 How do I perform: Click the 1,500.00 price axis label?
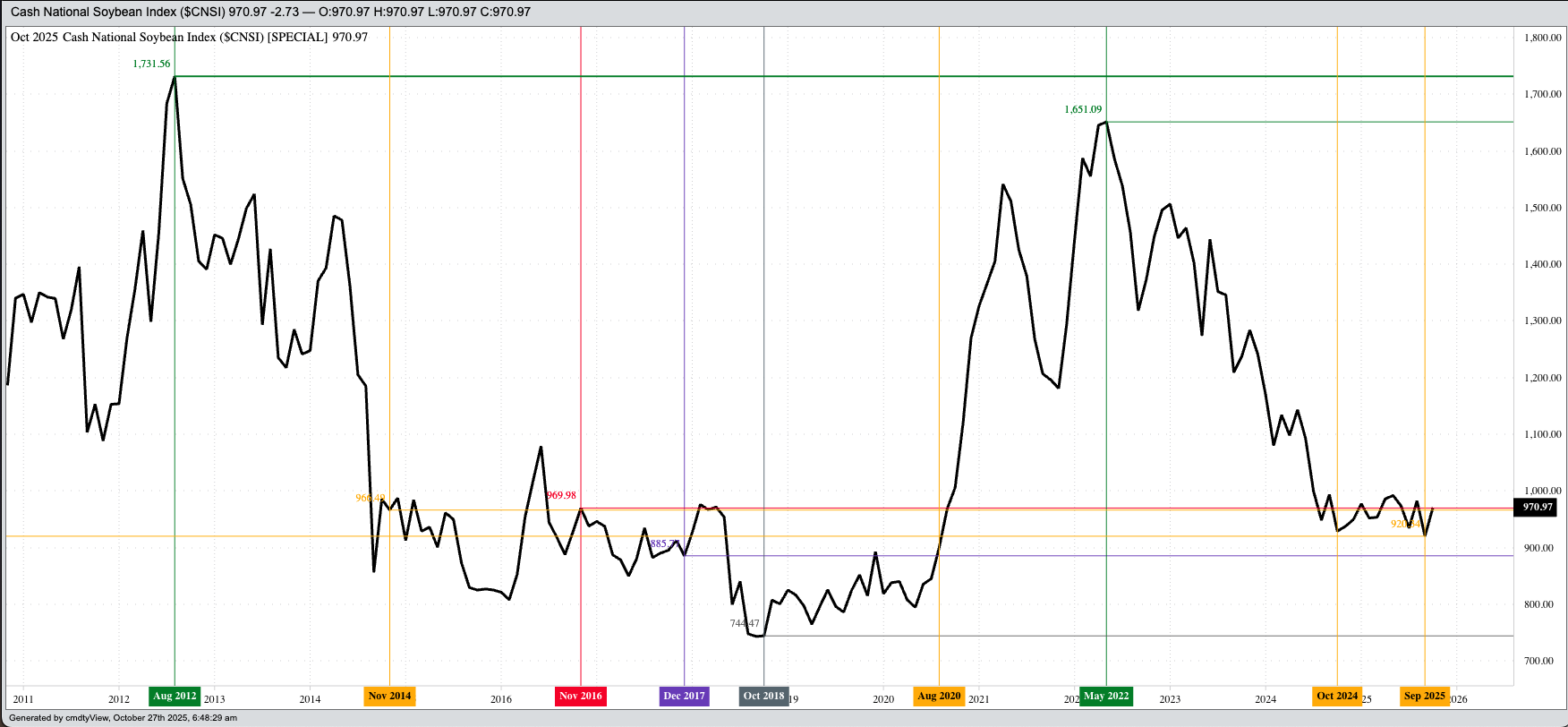[1542, 208]
